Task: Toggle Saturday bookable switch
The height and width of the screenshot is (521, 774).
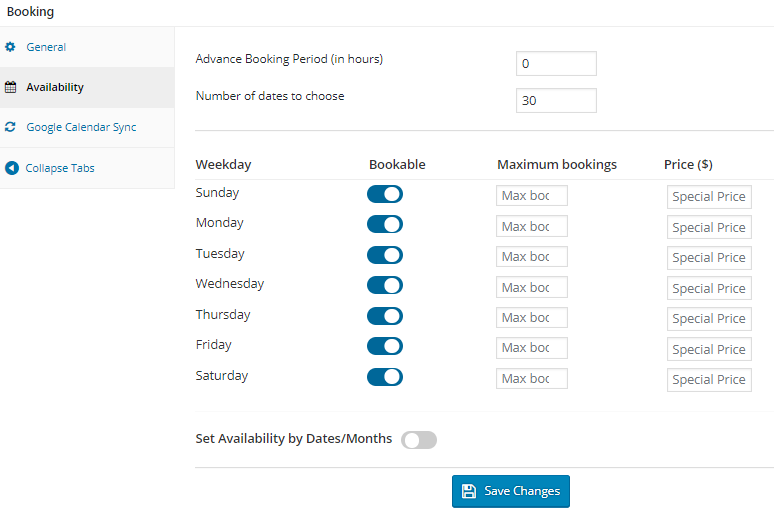Action: pyautogui.click(x=385, y=377)
